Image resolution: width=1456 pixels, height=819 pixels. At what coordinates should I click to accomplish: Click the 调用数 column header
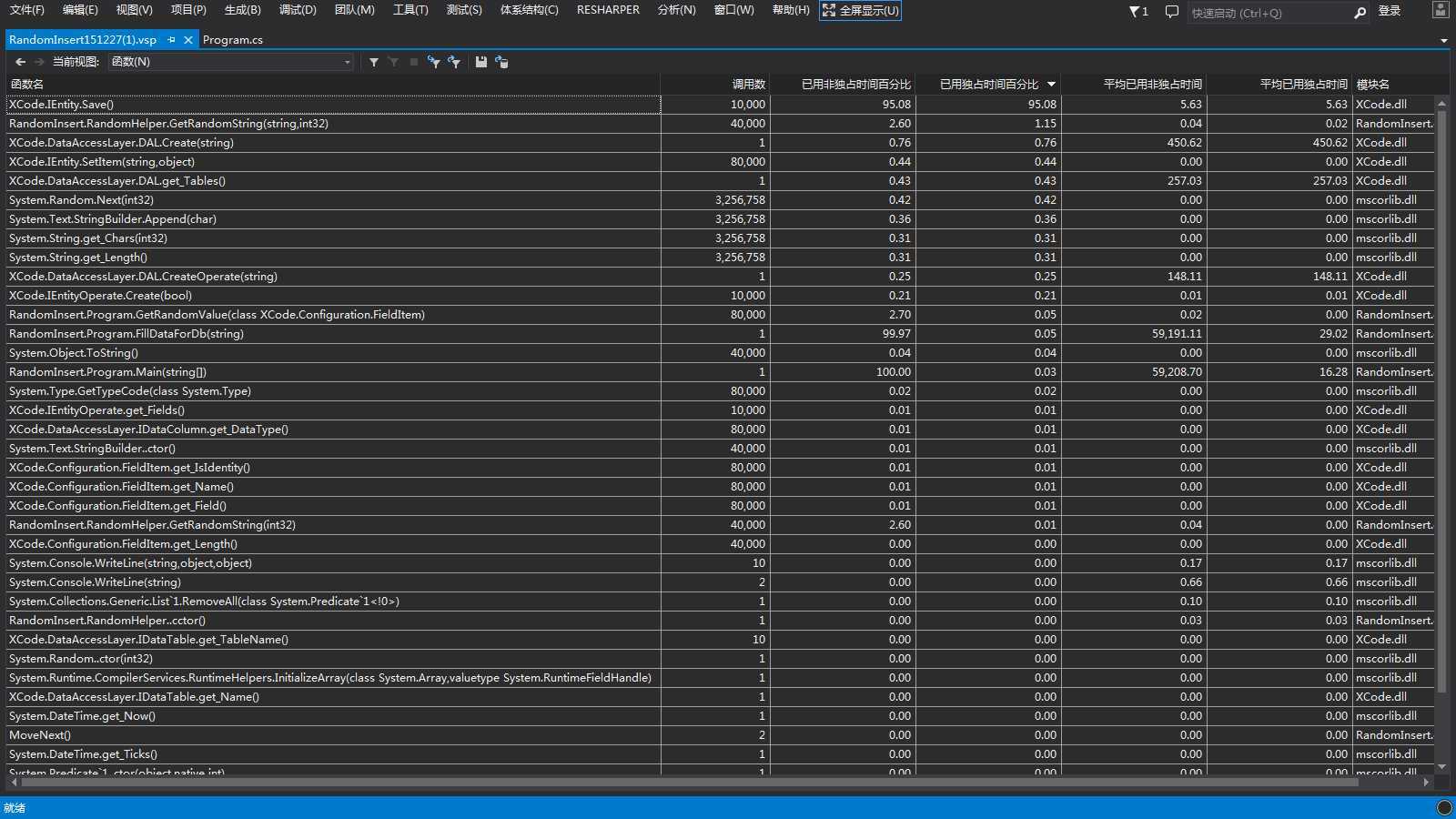tap(748, 84)
